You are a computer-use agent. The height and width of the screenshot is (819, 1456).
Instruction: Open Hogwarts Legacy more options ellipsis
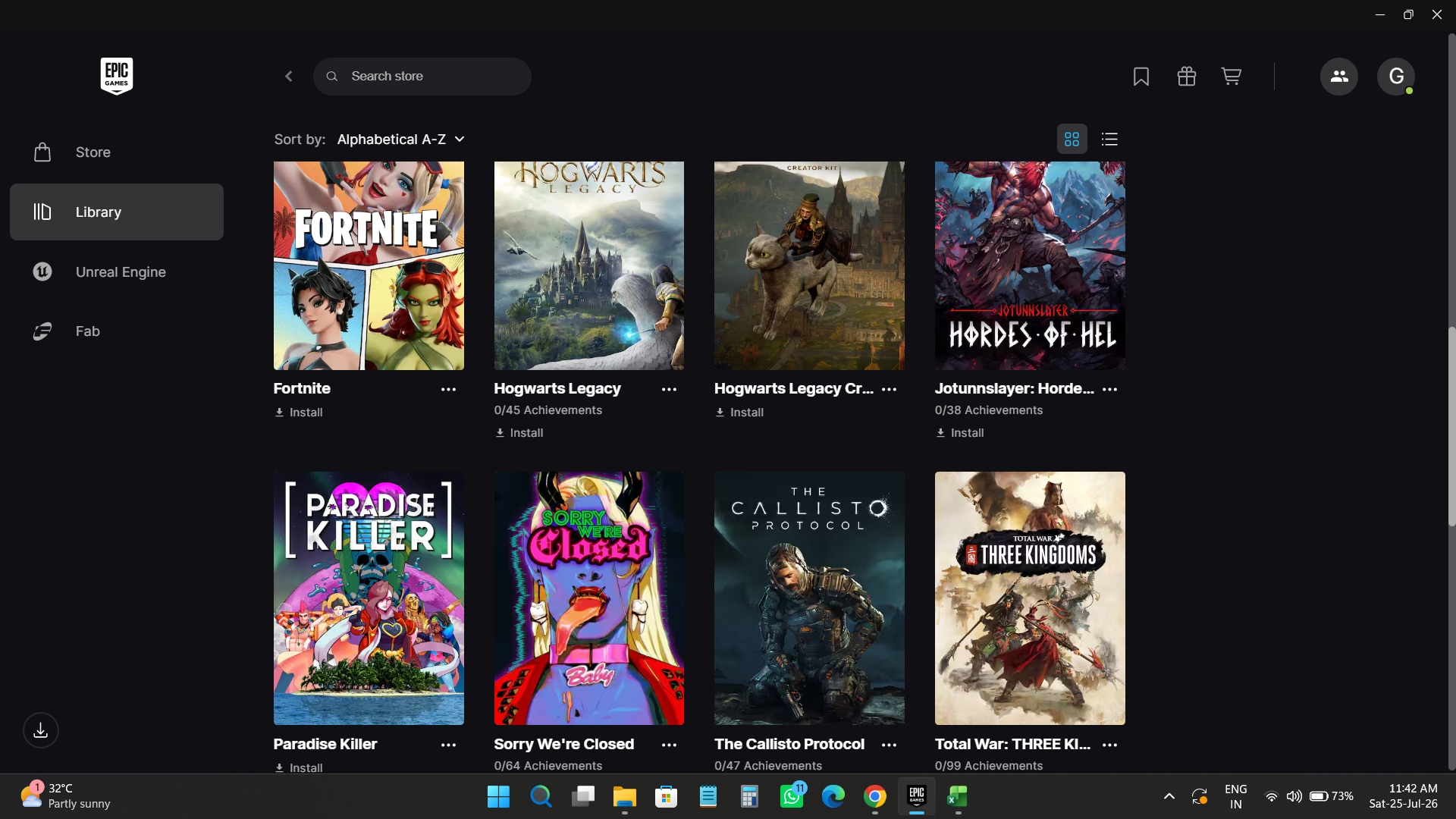(669, 389)
